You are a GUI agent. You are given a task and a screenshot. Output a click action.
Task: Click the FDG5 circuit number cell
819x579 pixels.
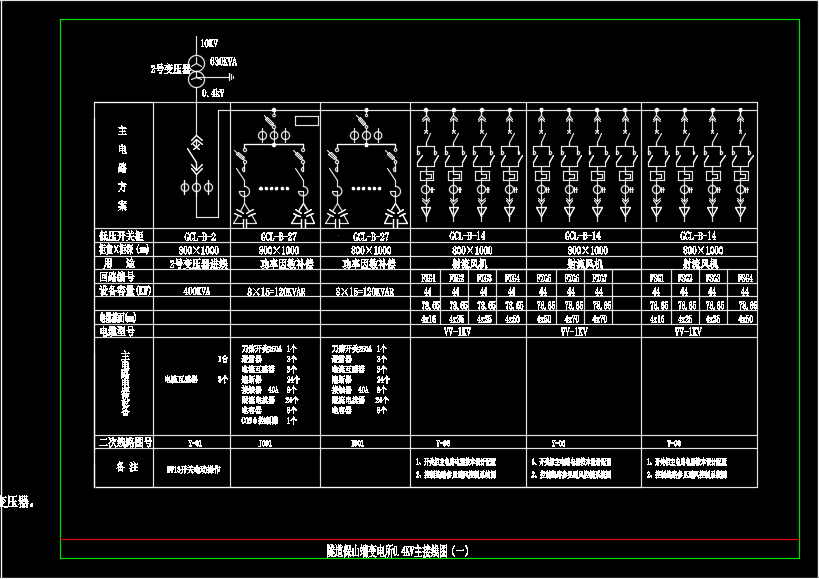coord(543,278)
